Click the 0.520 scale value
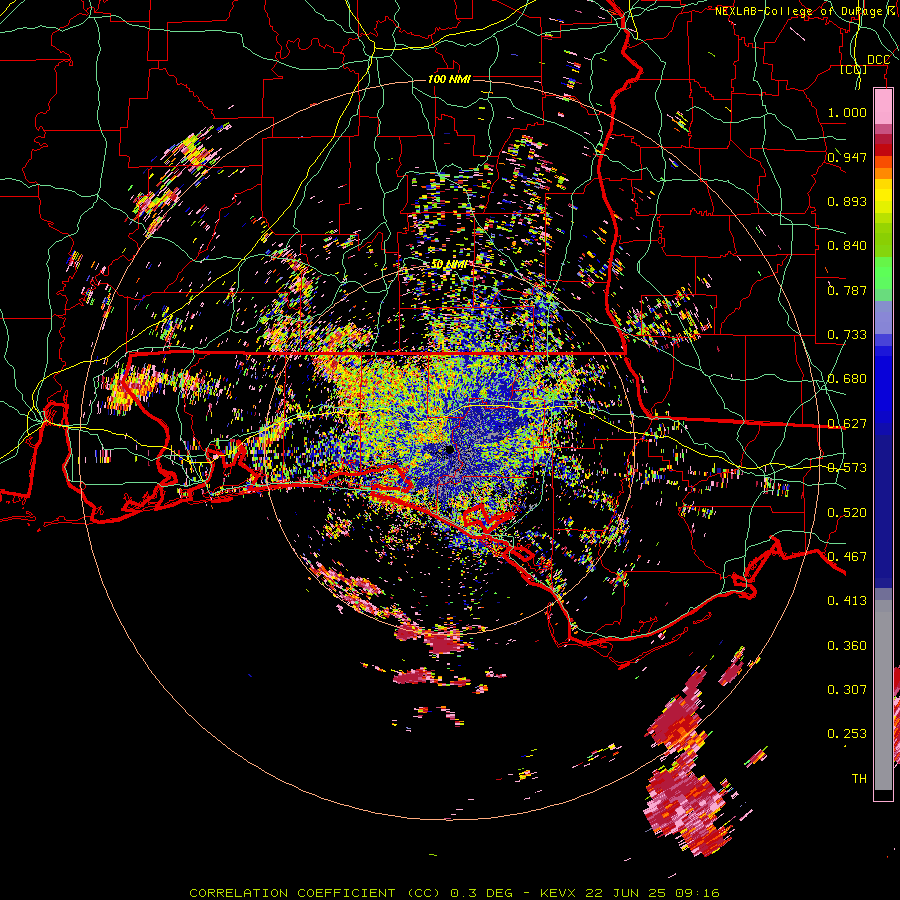Image resolution: width=900 pixels, height=900 pixels. 847,512
